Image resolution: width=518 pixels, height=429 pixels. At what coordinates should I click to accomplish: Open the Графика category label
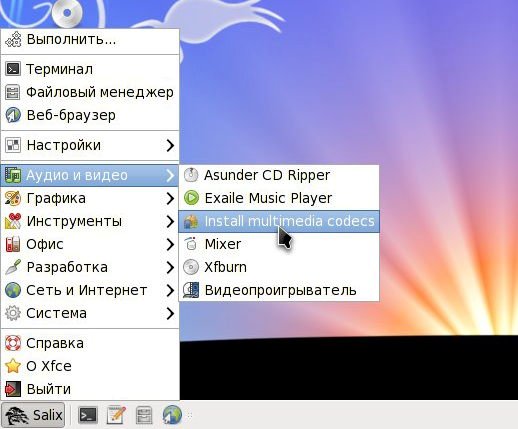click(56, 198)
